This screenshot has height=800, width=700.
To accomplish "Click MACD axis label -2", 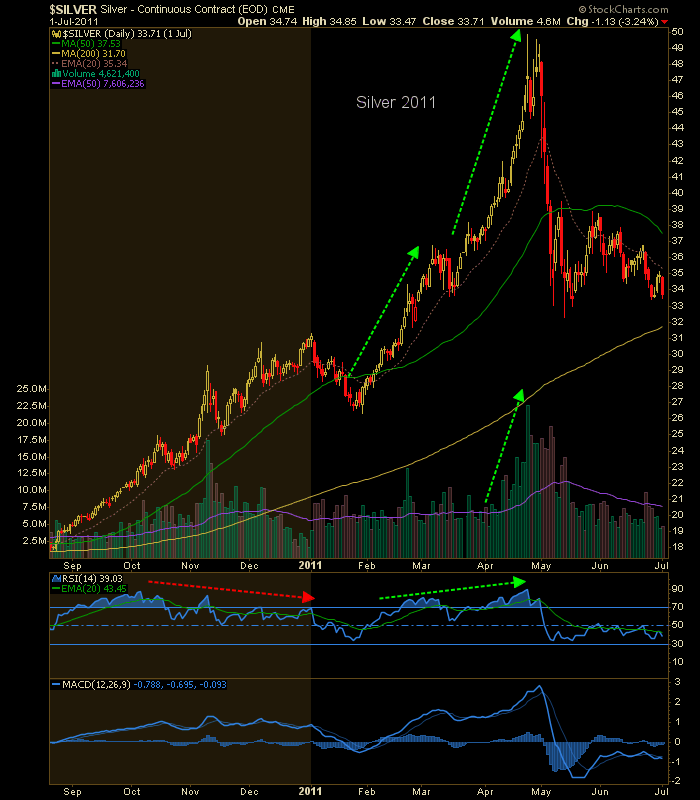I will 676,781.
